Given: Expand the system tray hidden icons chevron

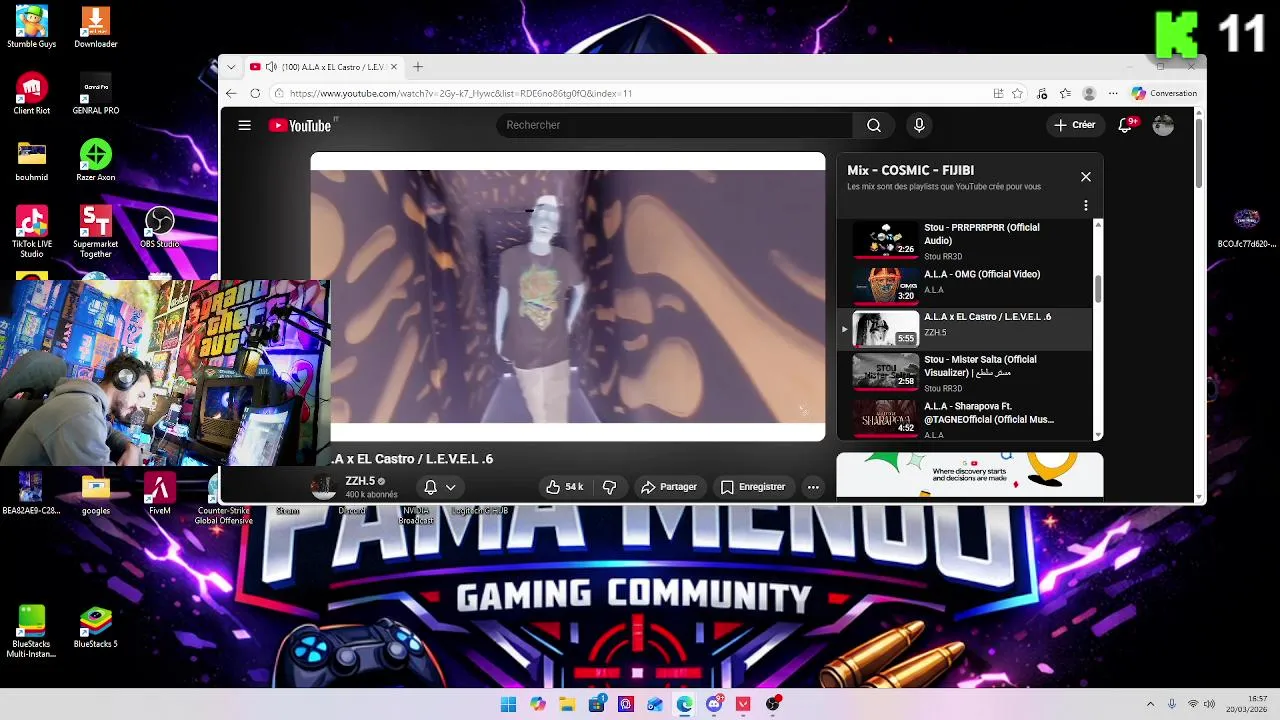Looking at the screenshot, I should [1150, 704].
